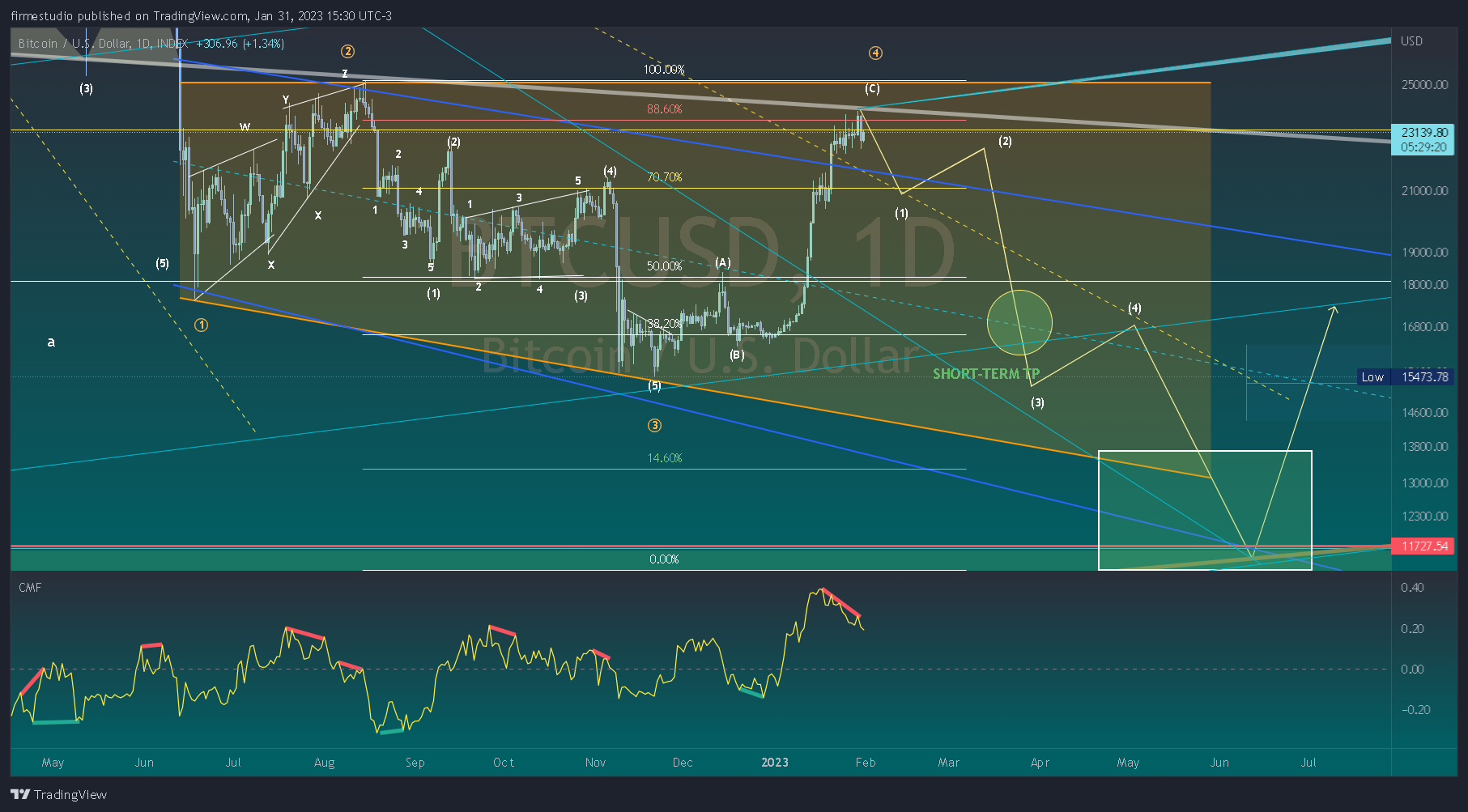Viewport: 1468px width, 812px height.
Task: Click the 50.00% Fibonacci level label
Action: pyautogui.click(x=664, y=266)
